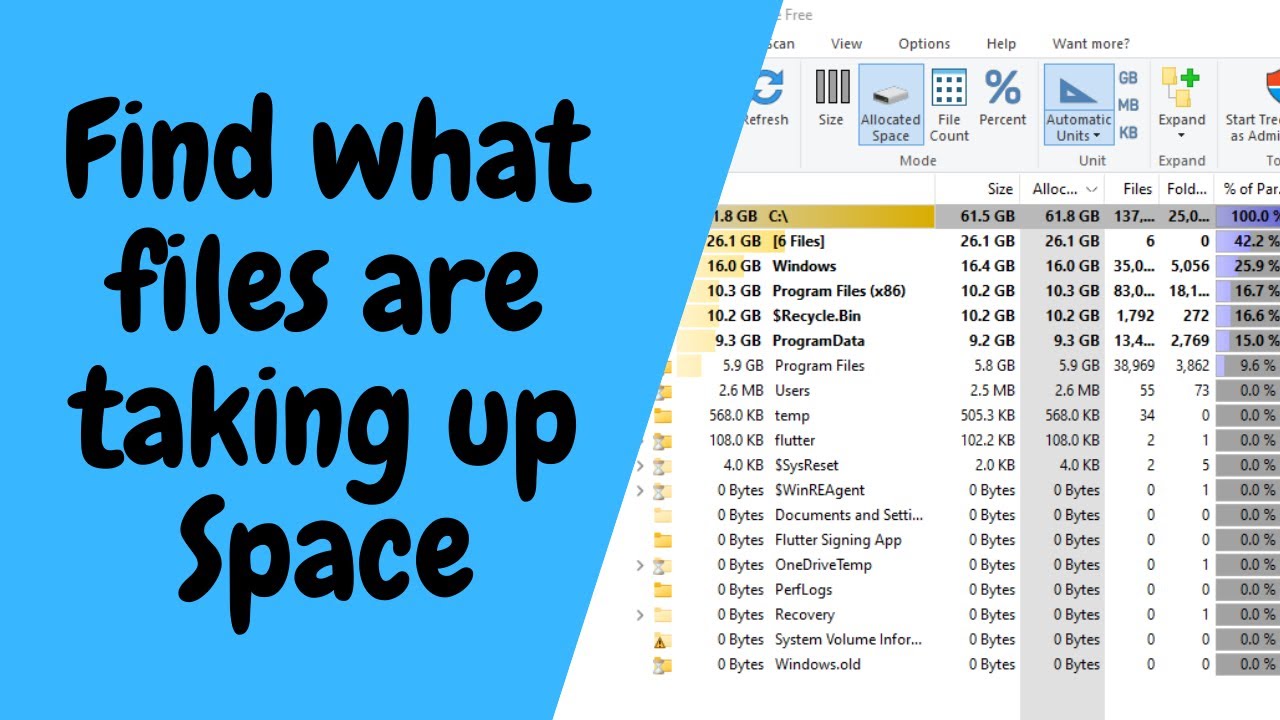
Task: Click the Users folder icon
Action: pos(662,391)
